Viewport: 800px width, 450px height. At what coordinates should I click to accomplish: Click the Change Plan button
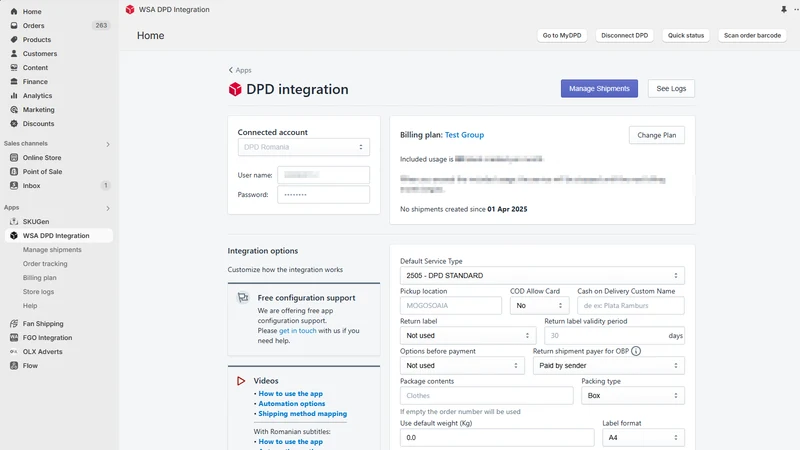click(x=657, y=135)
